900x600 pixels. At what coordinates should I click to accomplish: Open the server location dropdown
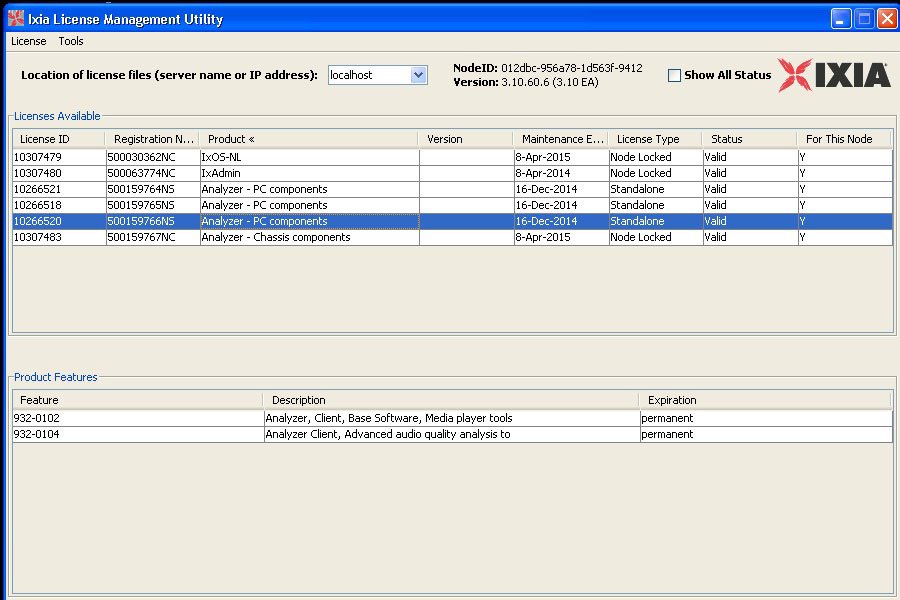418,75
